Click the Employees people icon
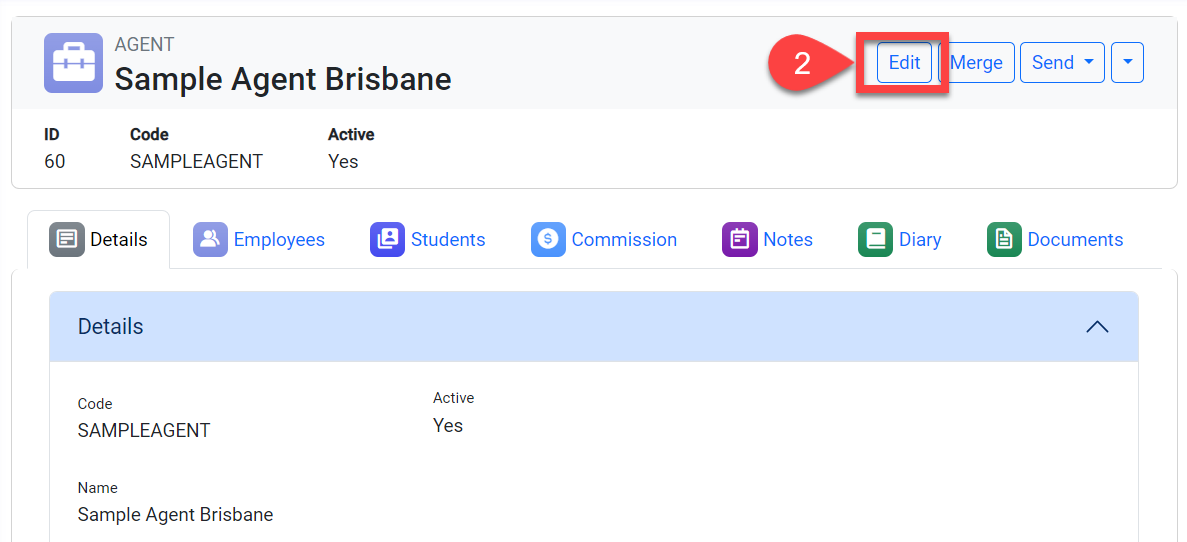The width and height of the screenshot is (1187, 542). click(210, 239)
